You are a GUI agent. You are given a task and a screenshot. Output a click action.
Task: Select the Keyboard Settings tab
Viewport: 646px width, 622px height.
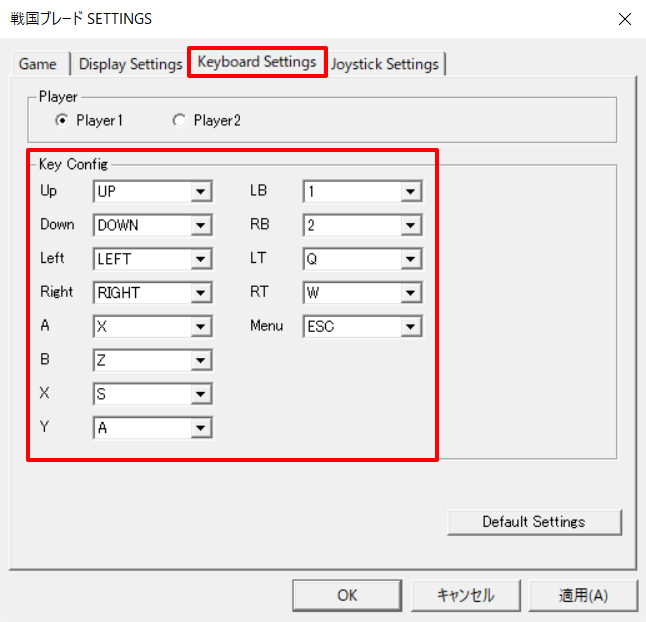pyautogui.click(x=257, y=62)
